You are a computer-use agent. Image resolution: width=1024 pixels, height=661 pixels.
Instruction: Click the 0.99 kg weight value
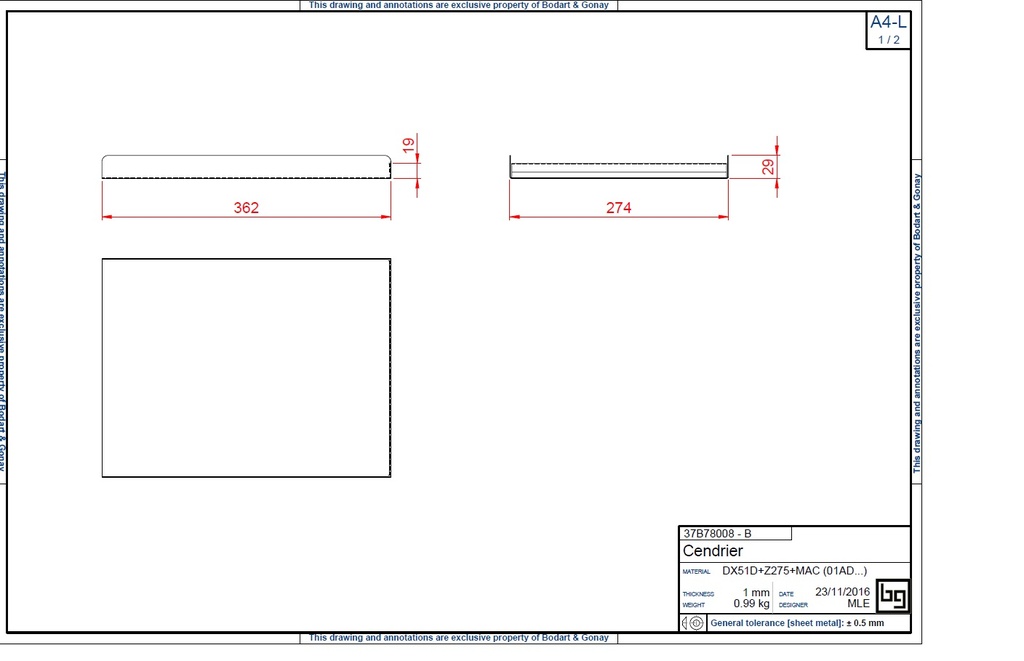(x=750, y=604)
